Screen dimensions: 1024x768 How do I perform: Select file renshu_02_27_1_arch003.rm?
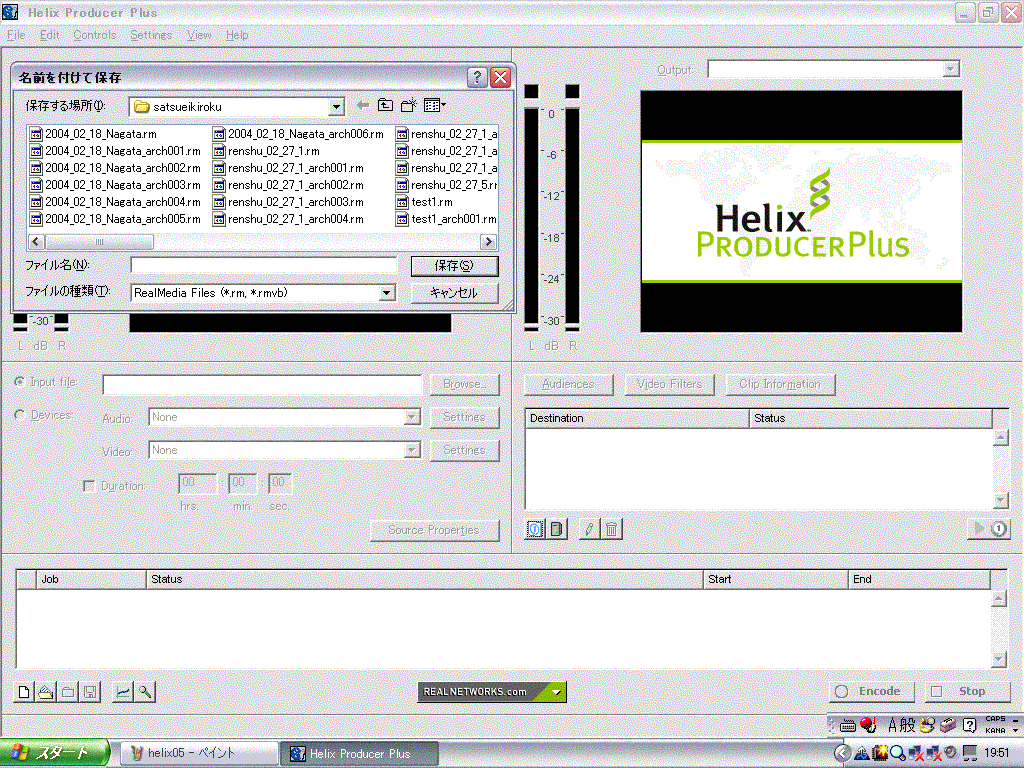tap(288, 202)
